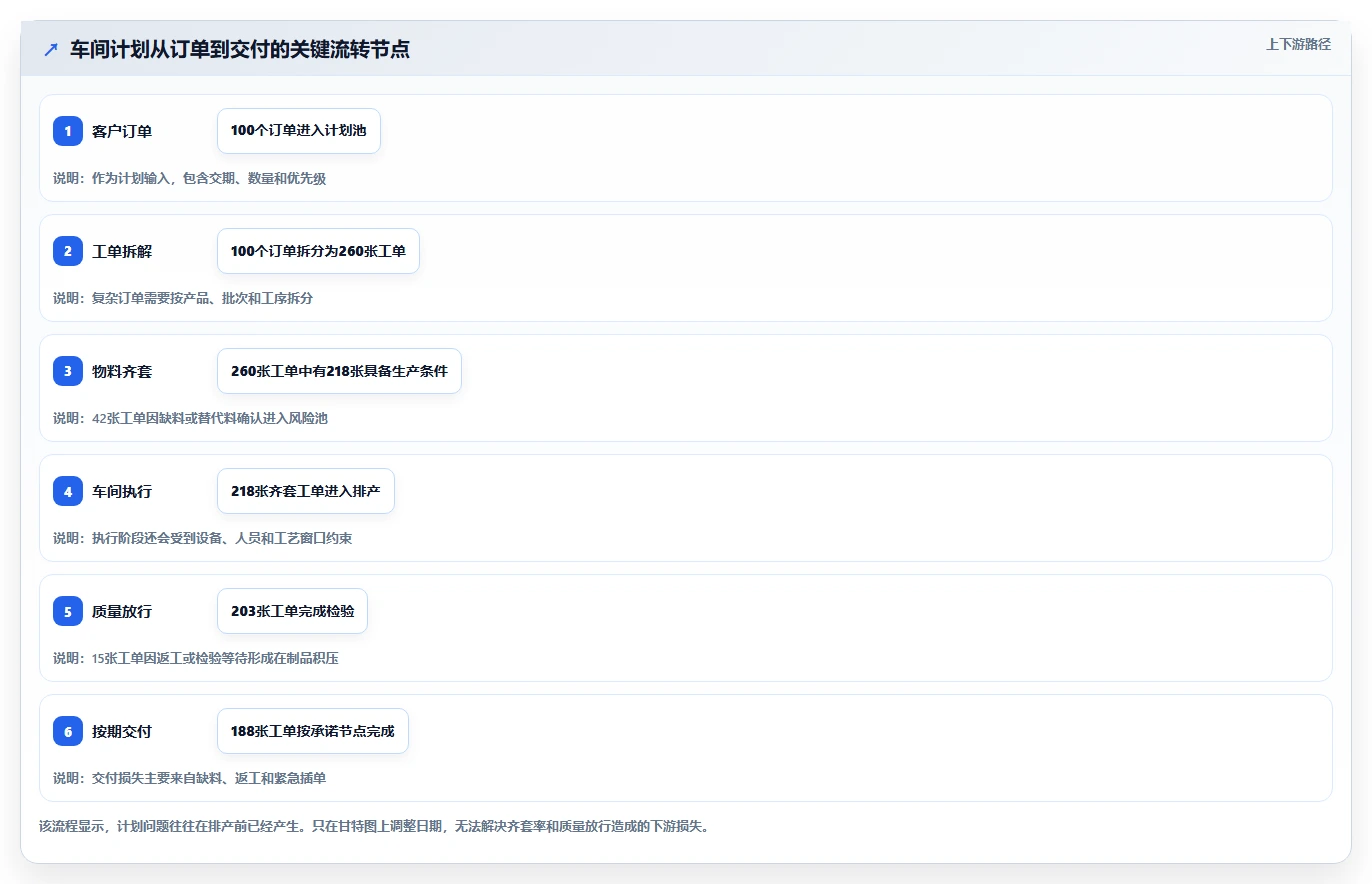The width and height of the screenshot is (1372, 884).
Task: Click the note about 设备、人员和工艺窗口约束
Action: point(203,538)
